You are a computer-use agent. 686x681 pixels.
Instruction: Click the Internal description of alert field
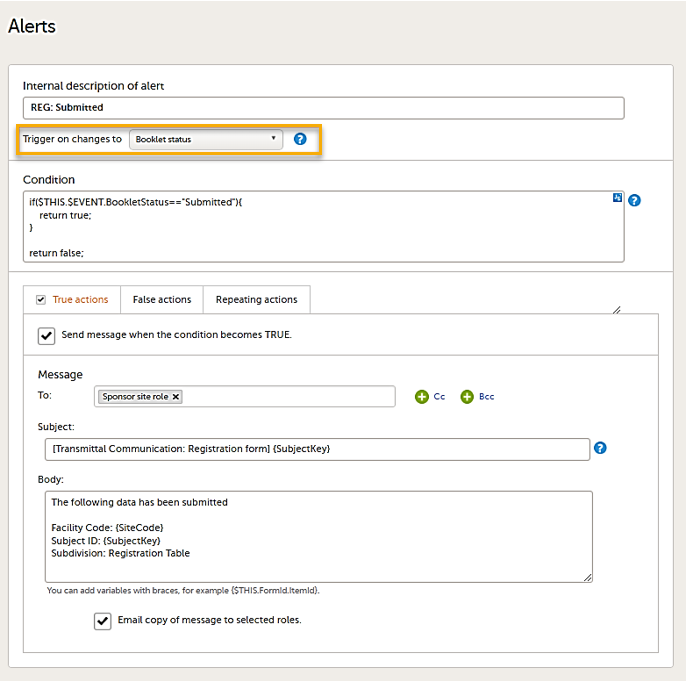click(x=323, y=108)
